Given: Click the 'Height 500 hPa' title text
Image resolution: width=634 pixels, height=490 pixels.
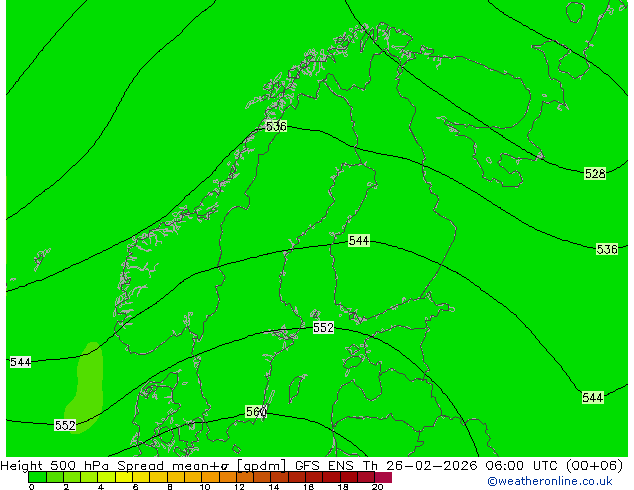Looking at the screenshot, I should pos(55,466).
